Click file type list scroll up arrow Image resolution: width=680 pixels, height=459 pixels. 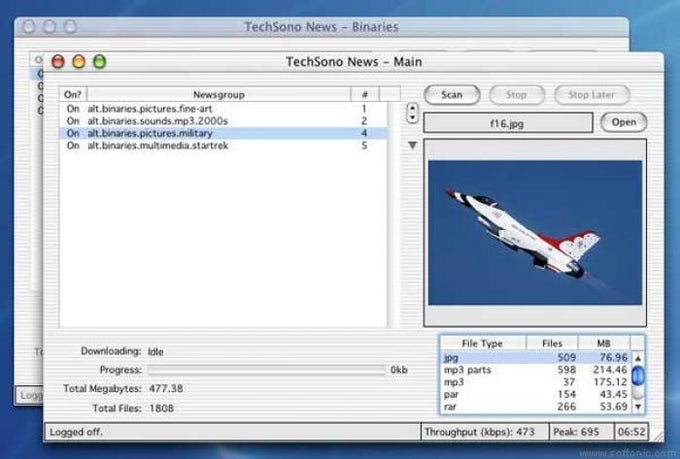pyautogui.click(x=638, y=358)
